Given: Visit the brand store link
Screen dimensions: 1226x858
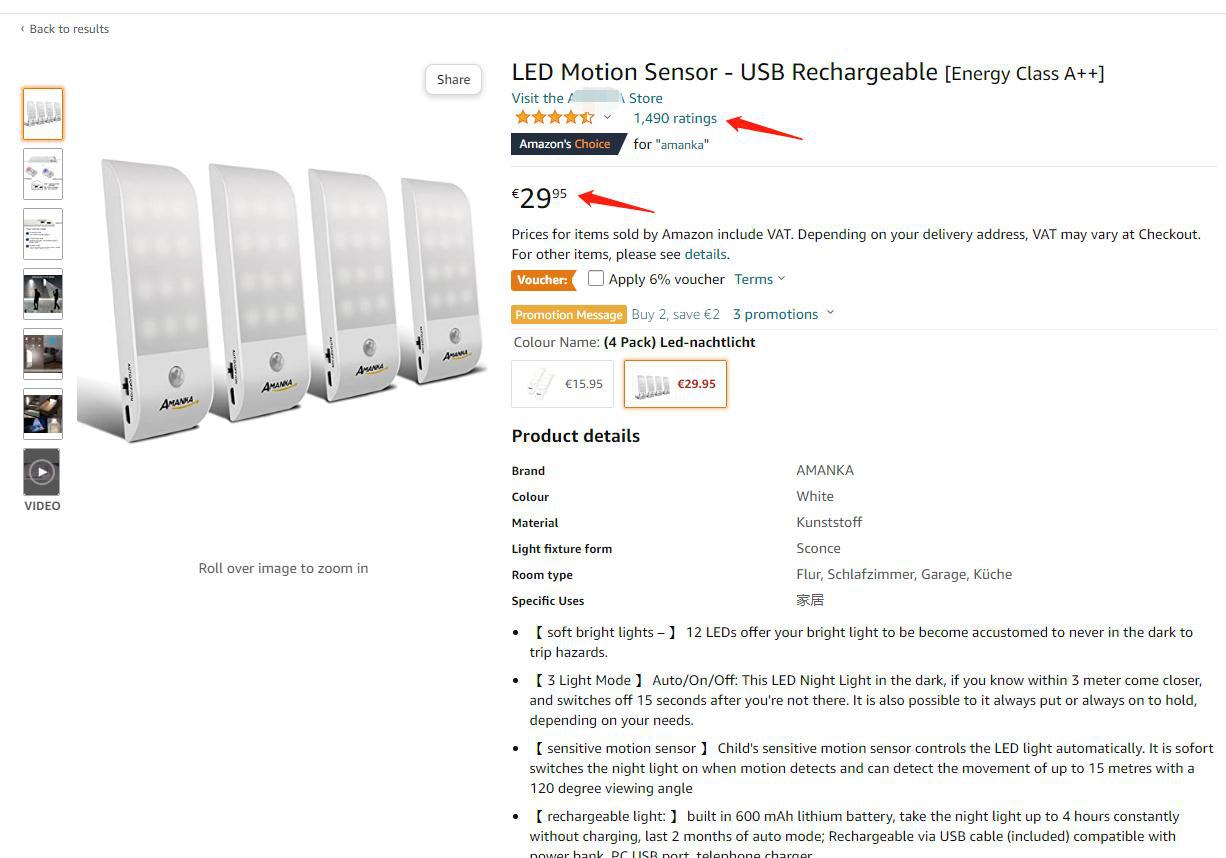Looking at the screenshot, I should click(587, 98).
